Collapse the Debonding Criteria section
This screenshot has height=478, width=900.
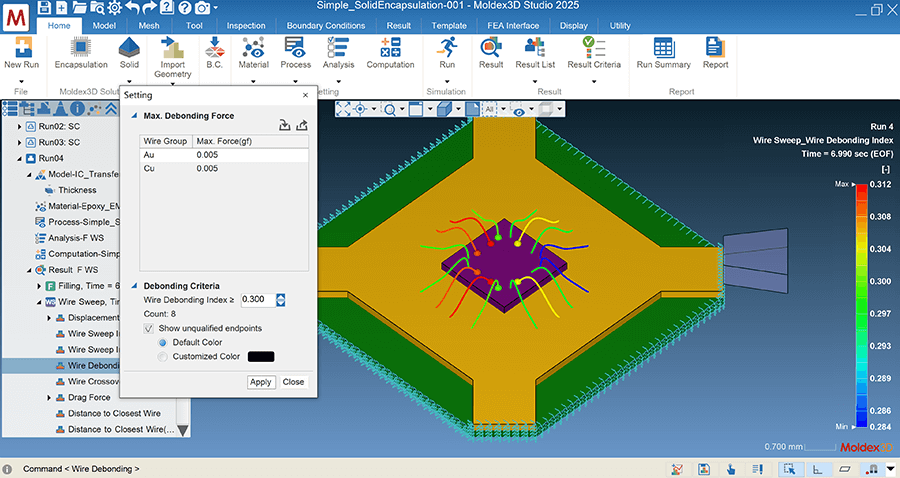click(x=134, y=285)
